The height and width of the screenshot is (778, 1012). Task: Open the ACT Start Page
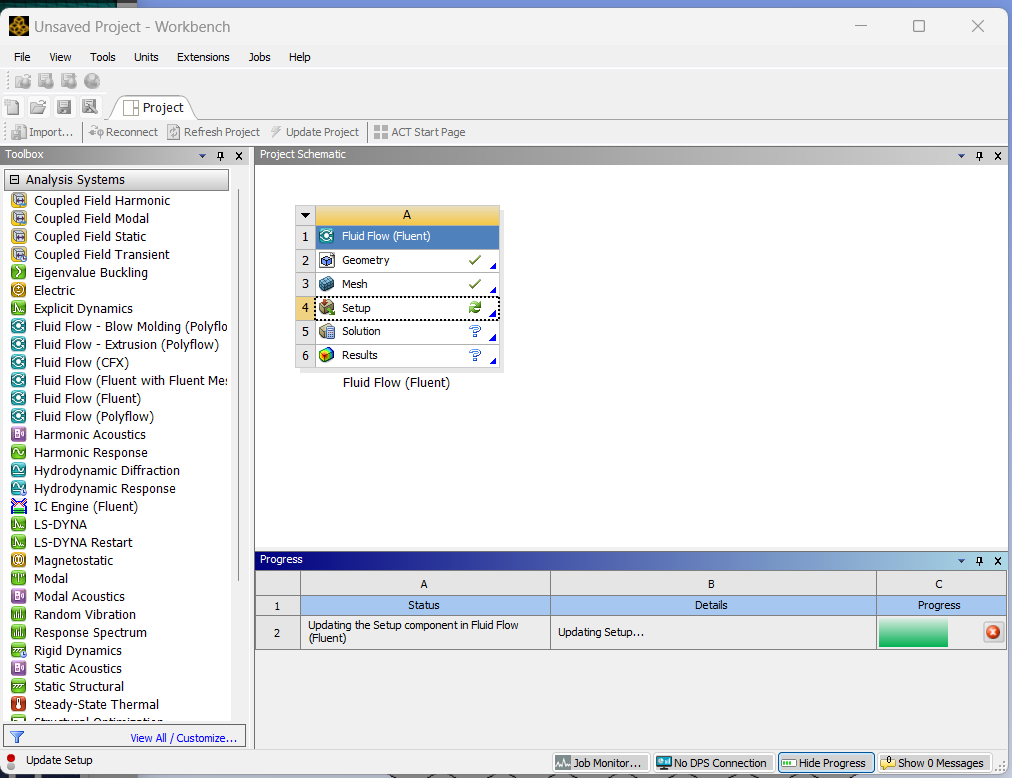tap(420, 132)
